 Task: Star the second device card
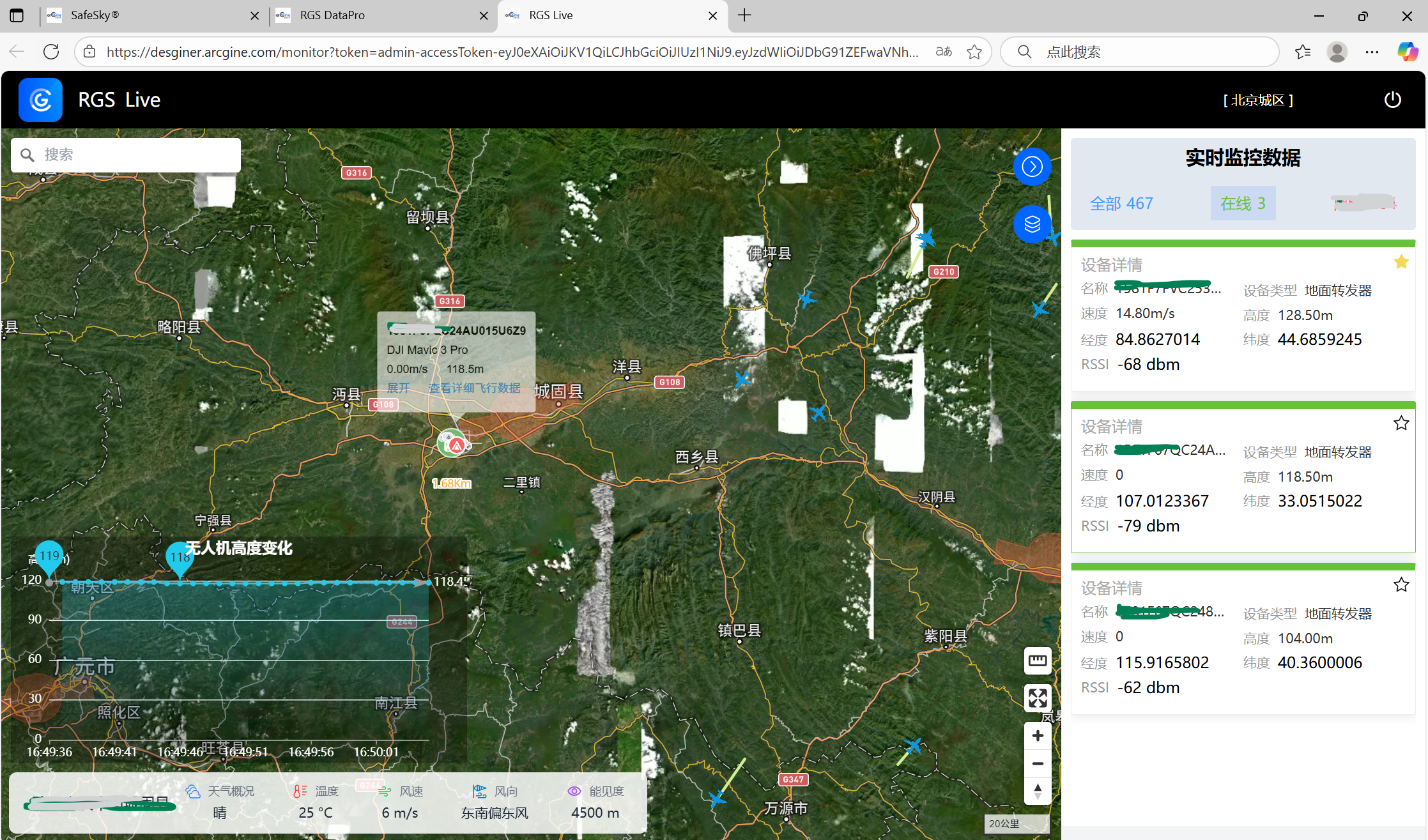(1401, 423)
